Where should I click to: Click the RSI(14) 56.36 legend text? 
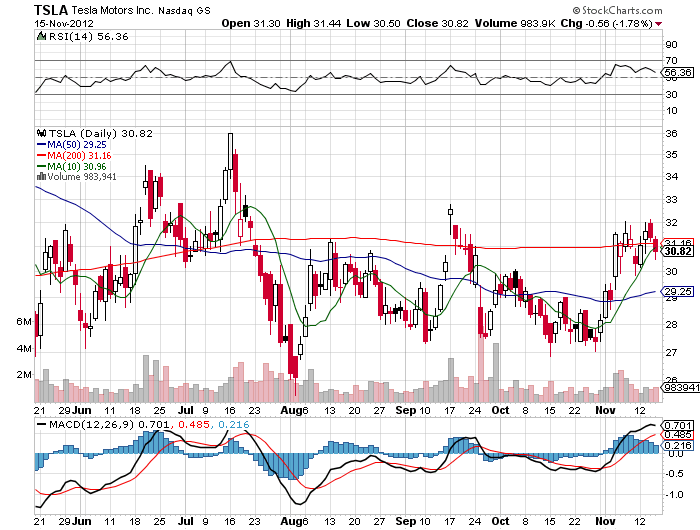pyautogui.click(x=88, y=37)
